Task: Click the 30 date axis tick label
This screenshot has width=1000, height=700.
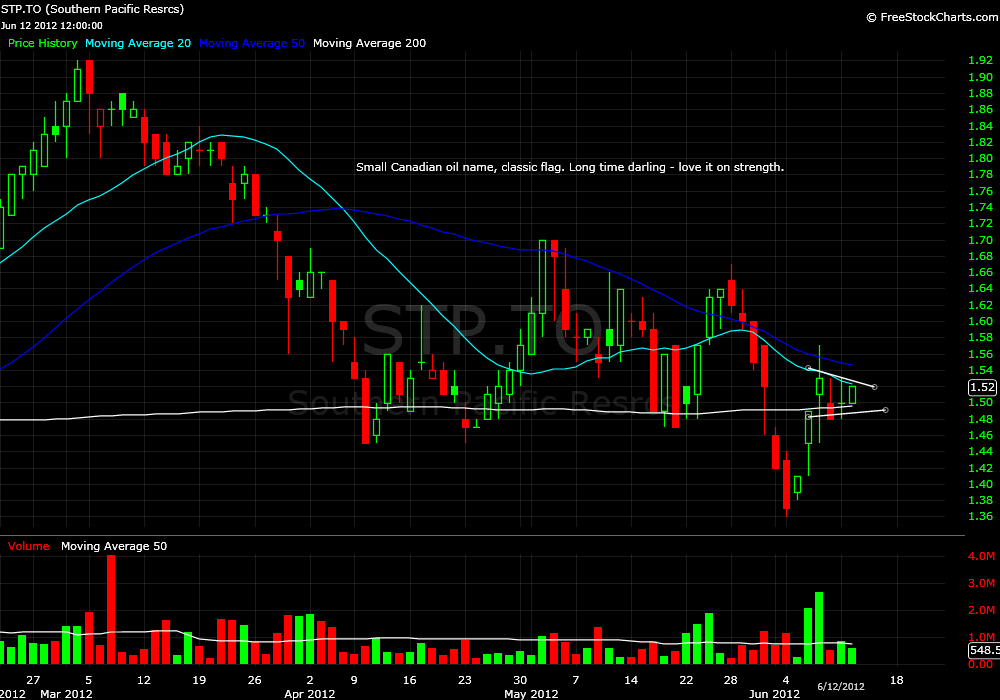Action: click(x=520, y=680)
